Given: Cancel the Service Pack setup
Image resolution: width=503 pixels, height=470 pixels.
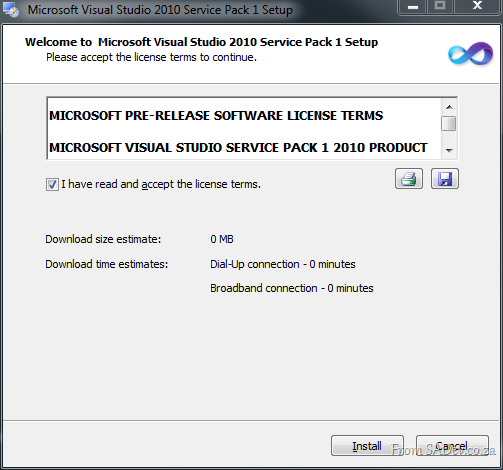Looking at the screenshot, I should pos(452,445).
